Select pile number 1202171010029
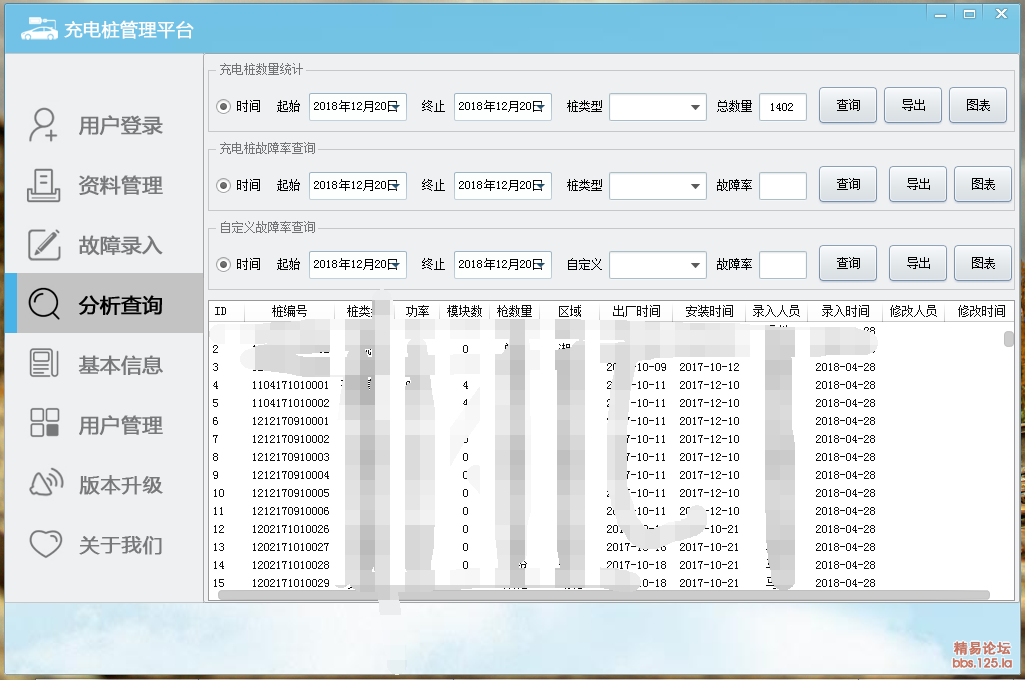Screen dimensions: 1025x680 pos(290,583)
